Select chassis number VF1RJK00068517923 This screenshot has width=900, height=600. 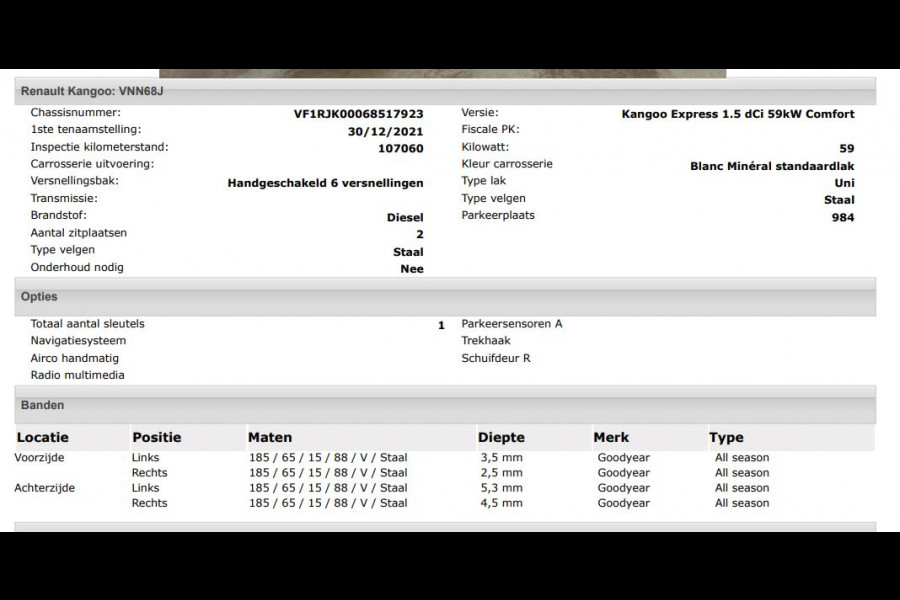(x=358, y=114)
